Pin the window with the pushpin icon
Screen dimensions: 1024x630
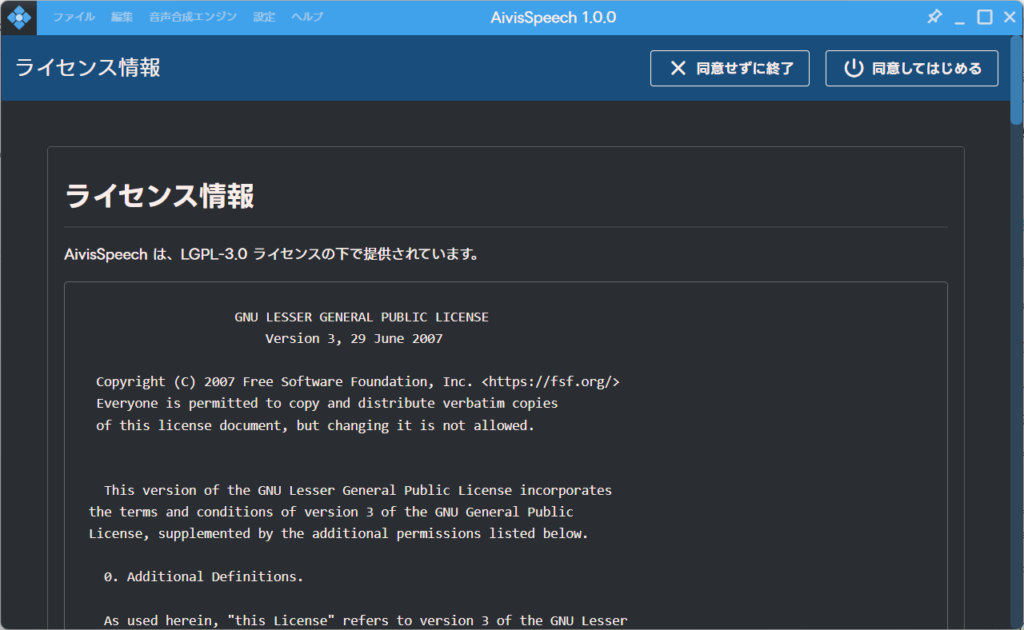(x=935, y=16)
